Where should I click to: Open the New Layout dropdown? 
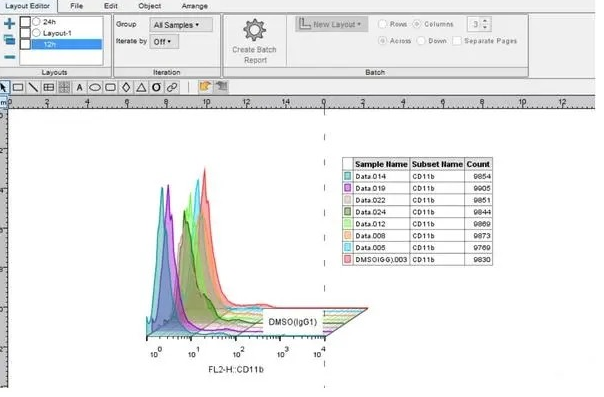332,24
